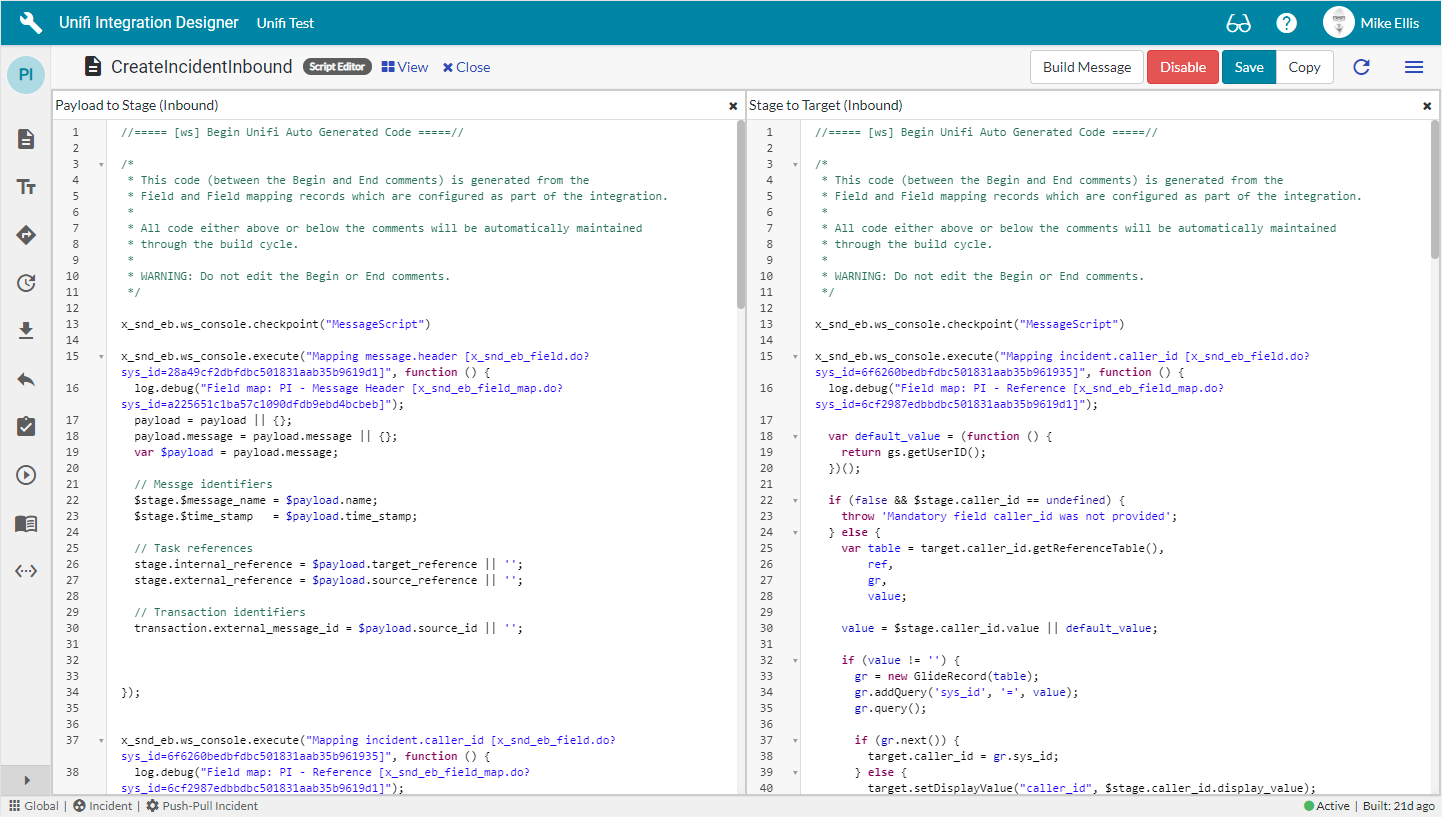Click the play circle sidebar icon
This screenshot has width=1442, height=817.
(x=26, y=475)
